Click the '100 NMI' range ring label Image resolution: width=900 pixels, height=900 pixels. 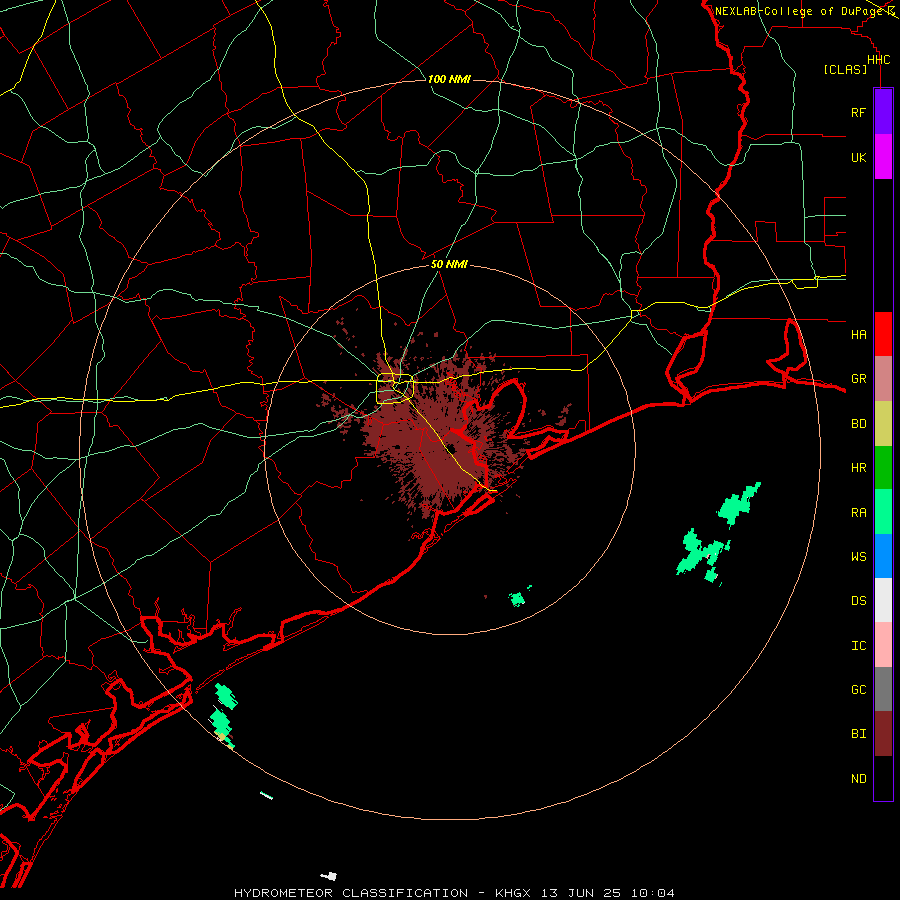pyautogui.click(x=449, y=79)
